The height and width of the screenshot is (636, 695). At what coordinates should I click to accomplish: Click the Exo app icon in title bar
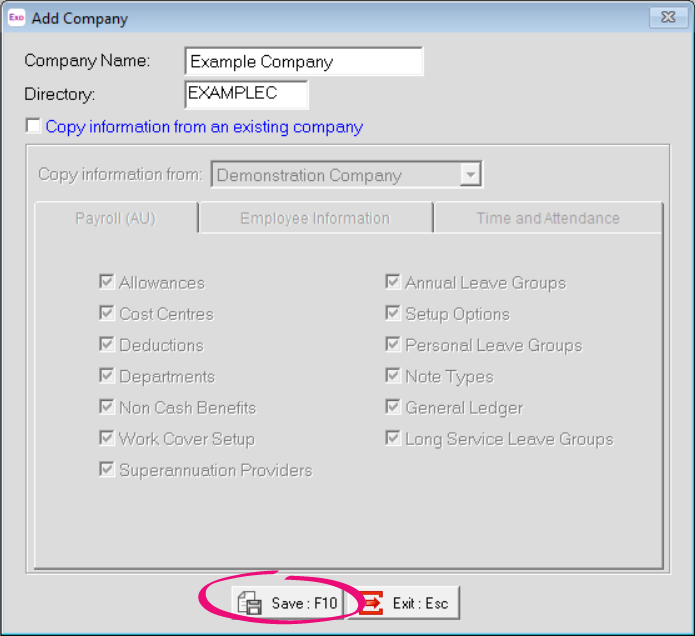pos(16,18)
